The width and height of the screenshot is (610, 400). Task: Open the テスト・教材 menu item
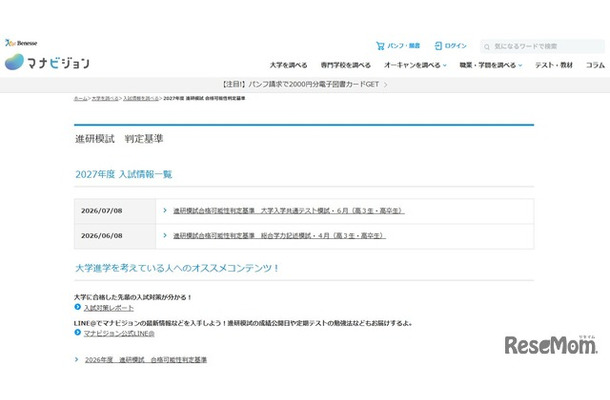coord(554,65)
